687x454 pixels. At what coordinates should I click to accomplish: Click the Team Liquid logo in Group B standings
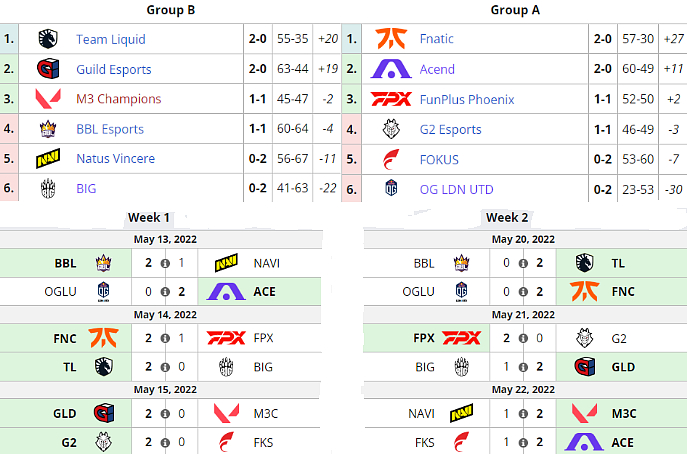coord(47,39)
